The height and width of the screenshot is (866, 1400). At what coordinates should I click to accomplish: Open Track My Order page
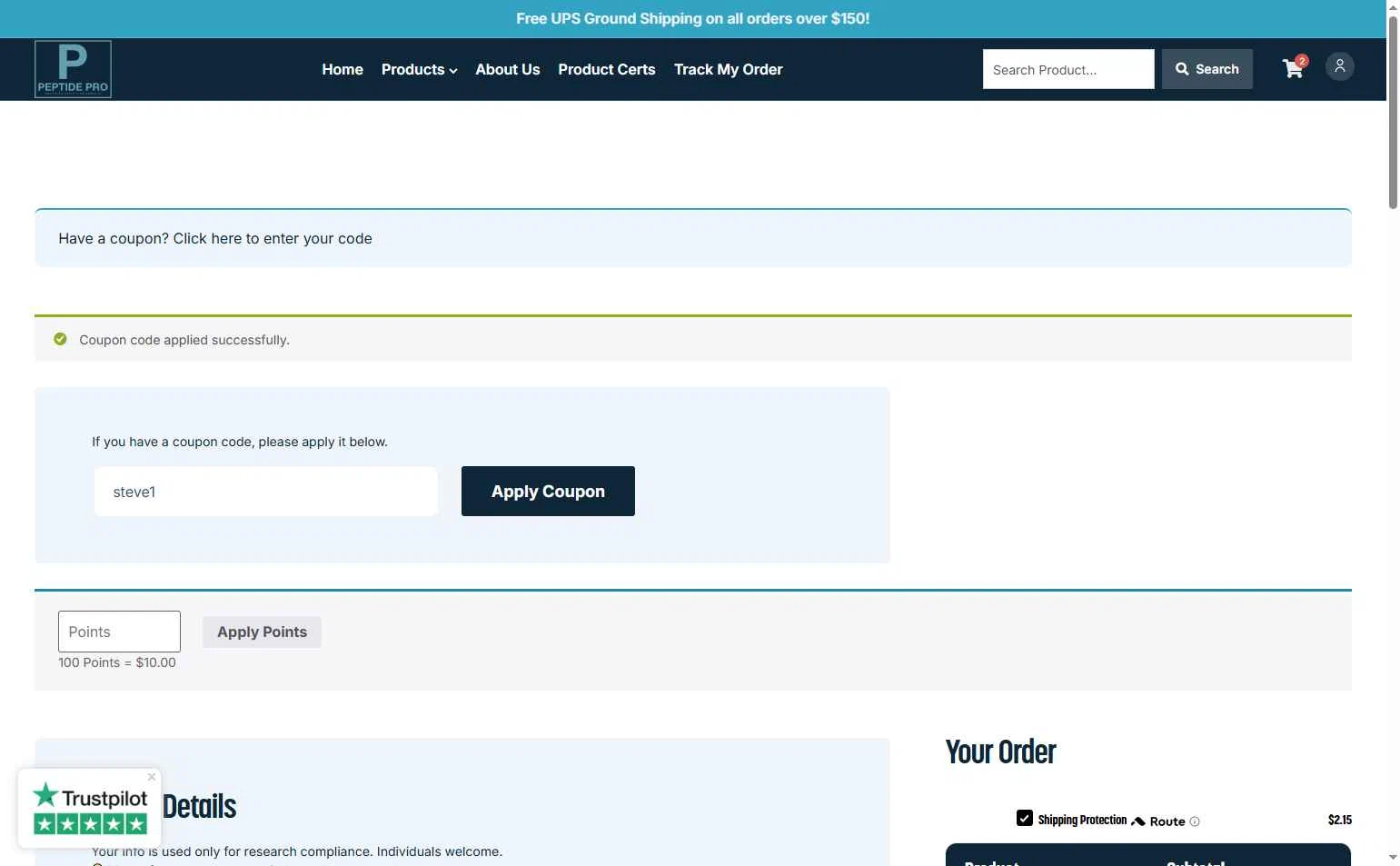pyautogui.click(x=729, y=69)
